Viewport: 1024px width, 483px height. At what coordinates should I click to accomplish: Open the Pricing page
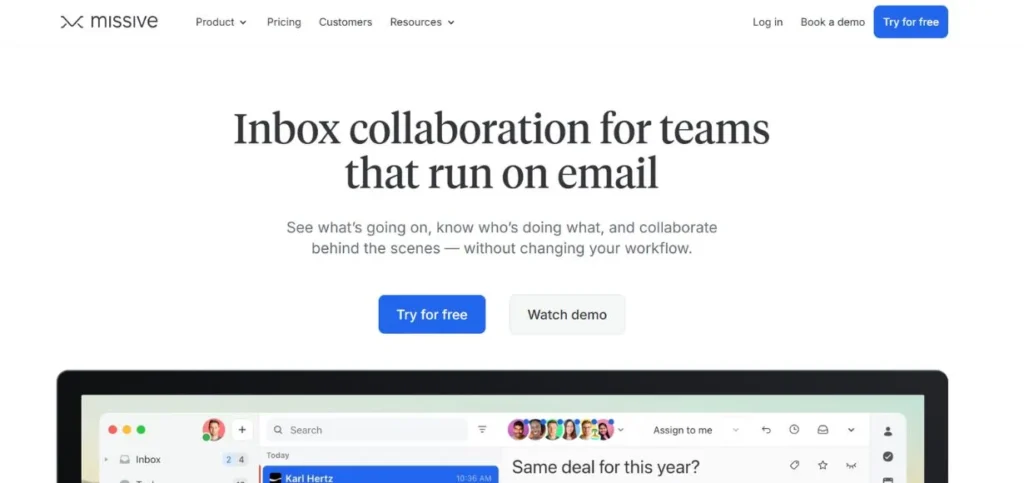click(284, 22)
